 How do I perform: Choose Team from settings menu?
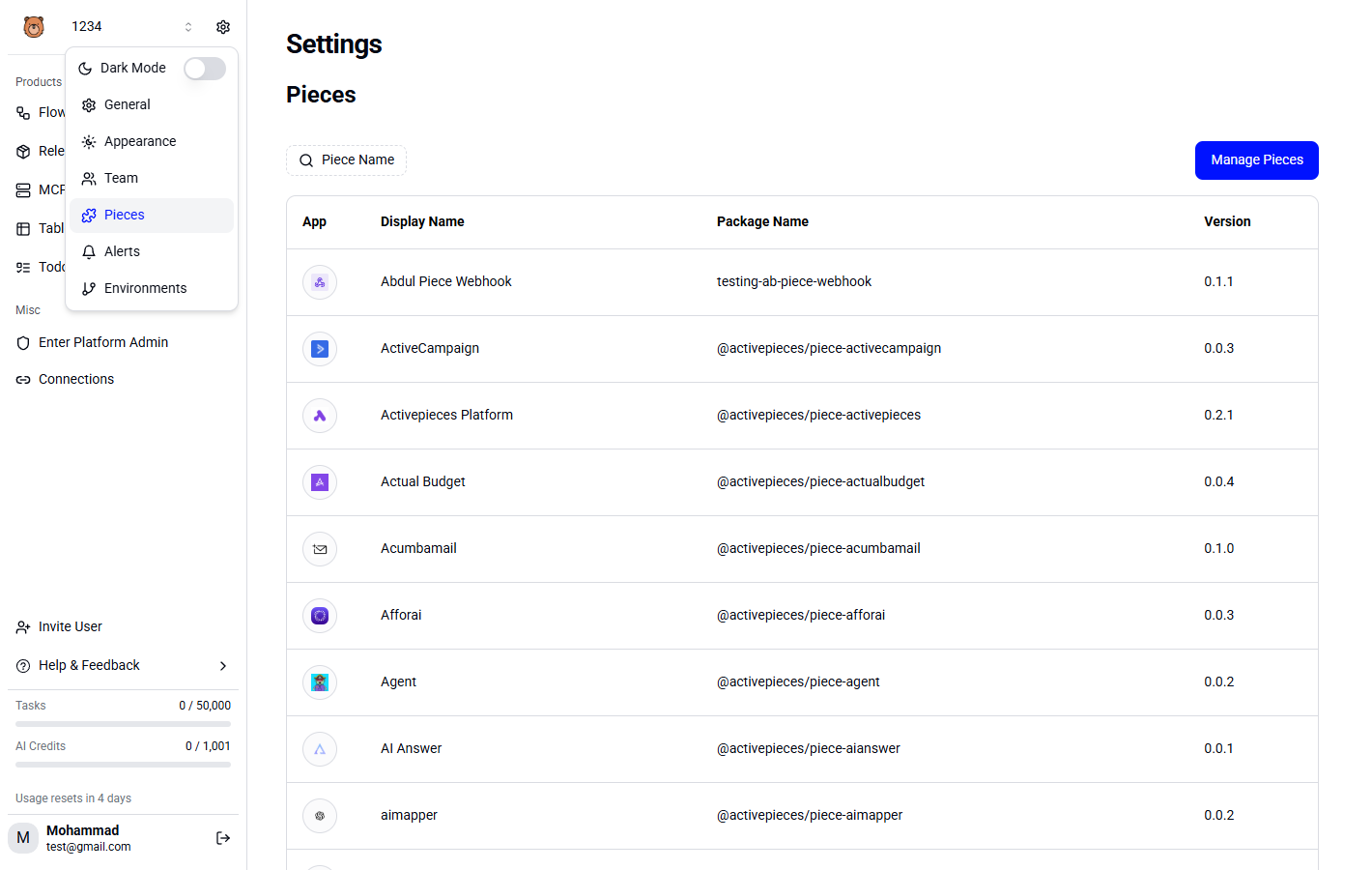121,178
